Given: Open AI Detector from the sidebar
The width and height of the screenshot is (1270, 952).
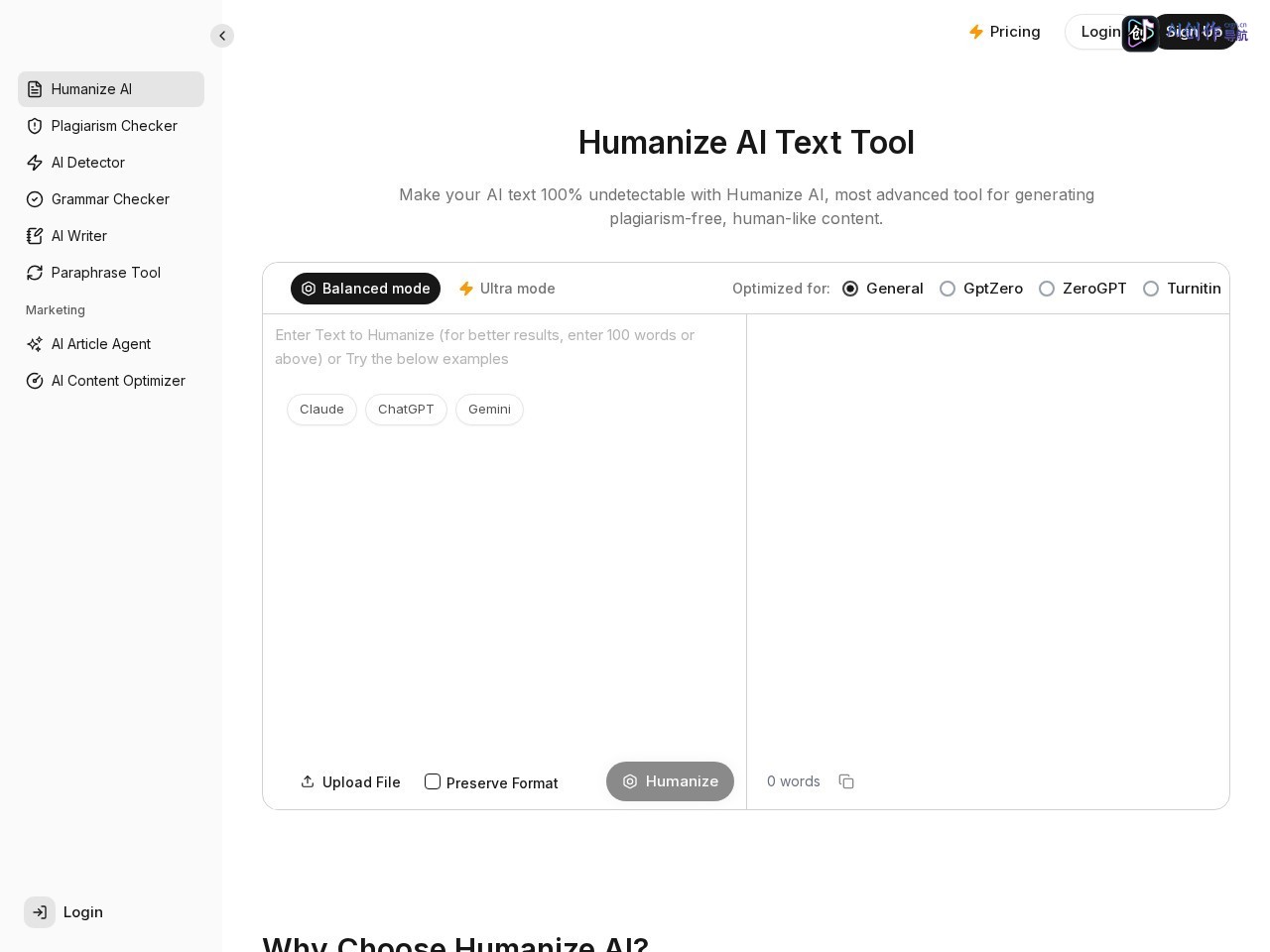Looking at the screenshot, I should pos(111,163).
